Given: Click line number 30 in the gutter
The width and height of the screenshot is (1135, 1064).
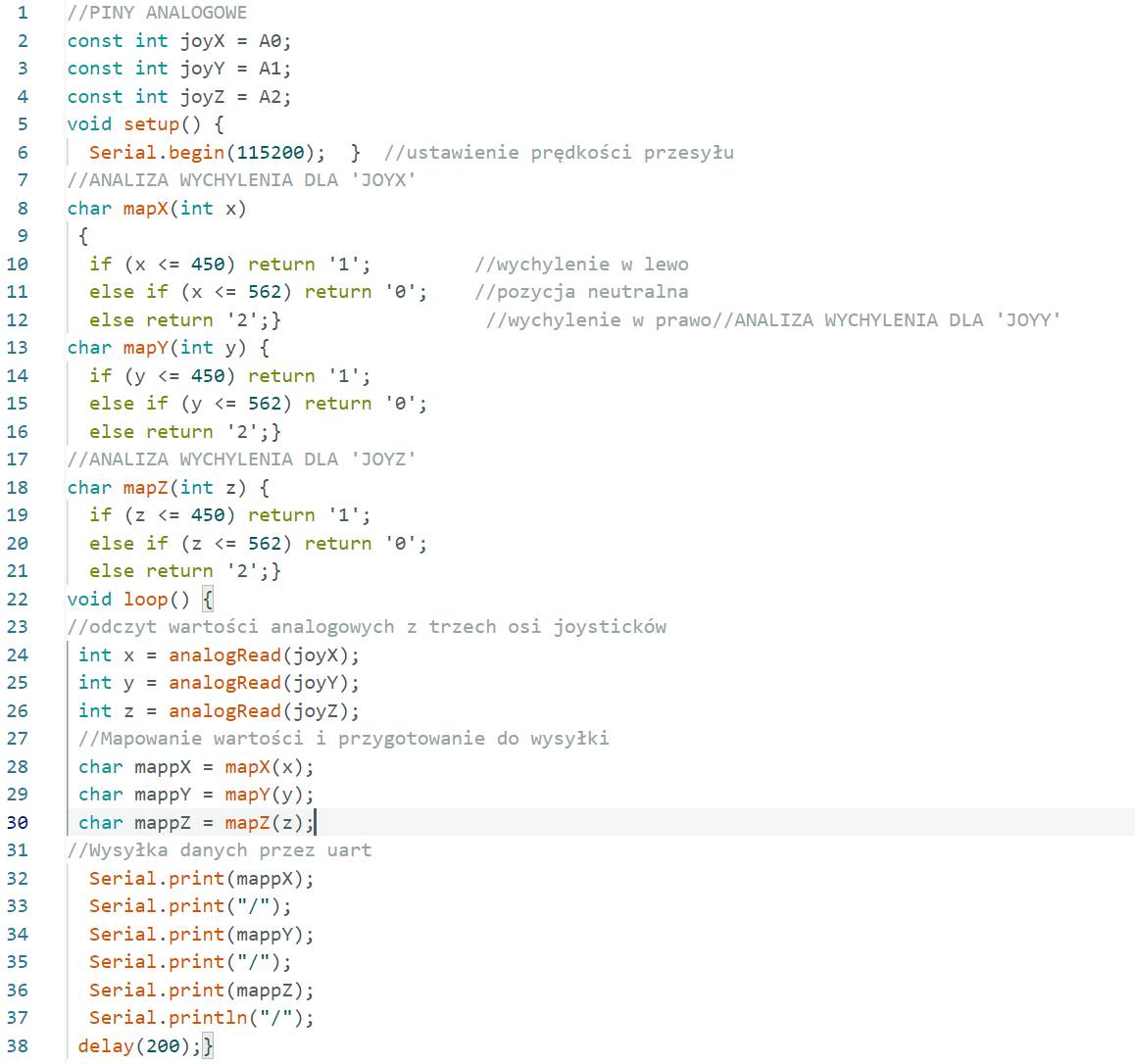Looking at the screenshot, I should pyautogui.click(x=18, y=823).
